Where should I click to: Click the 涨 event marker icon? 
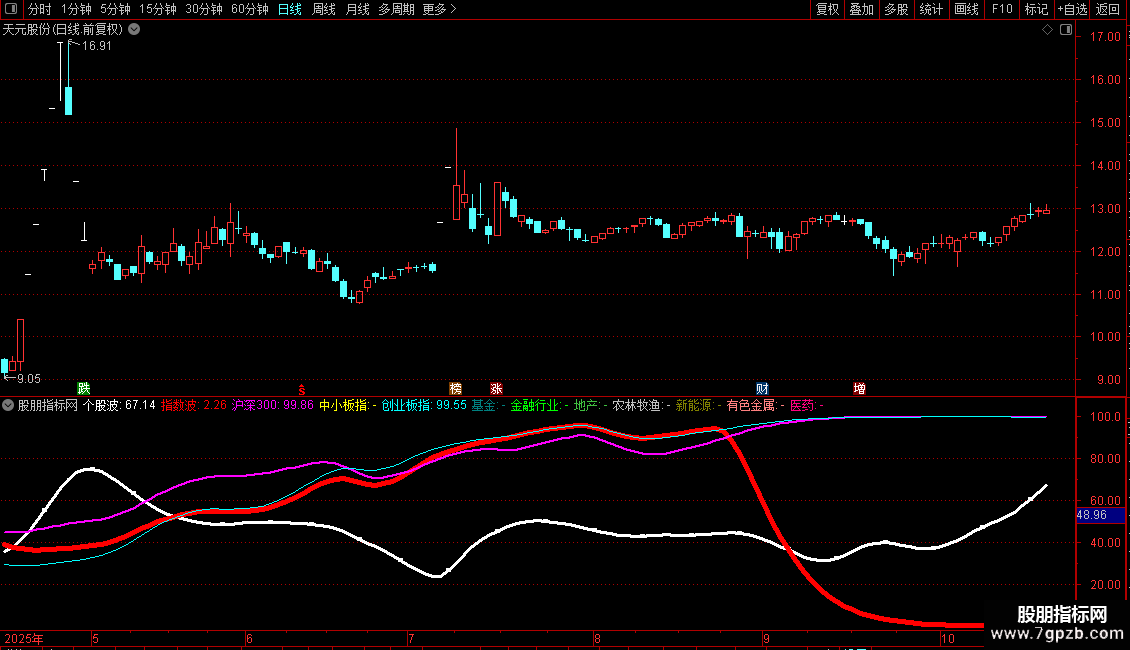click(x=496, y=388)
